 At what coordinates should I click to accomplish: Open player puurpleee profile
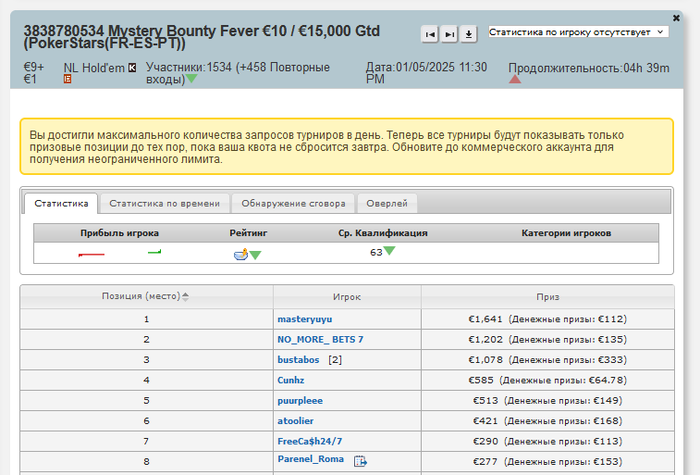pos(300,401)
